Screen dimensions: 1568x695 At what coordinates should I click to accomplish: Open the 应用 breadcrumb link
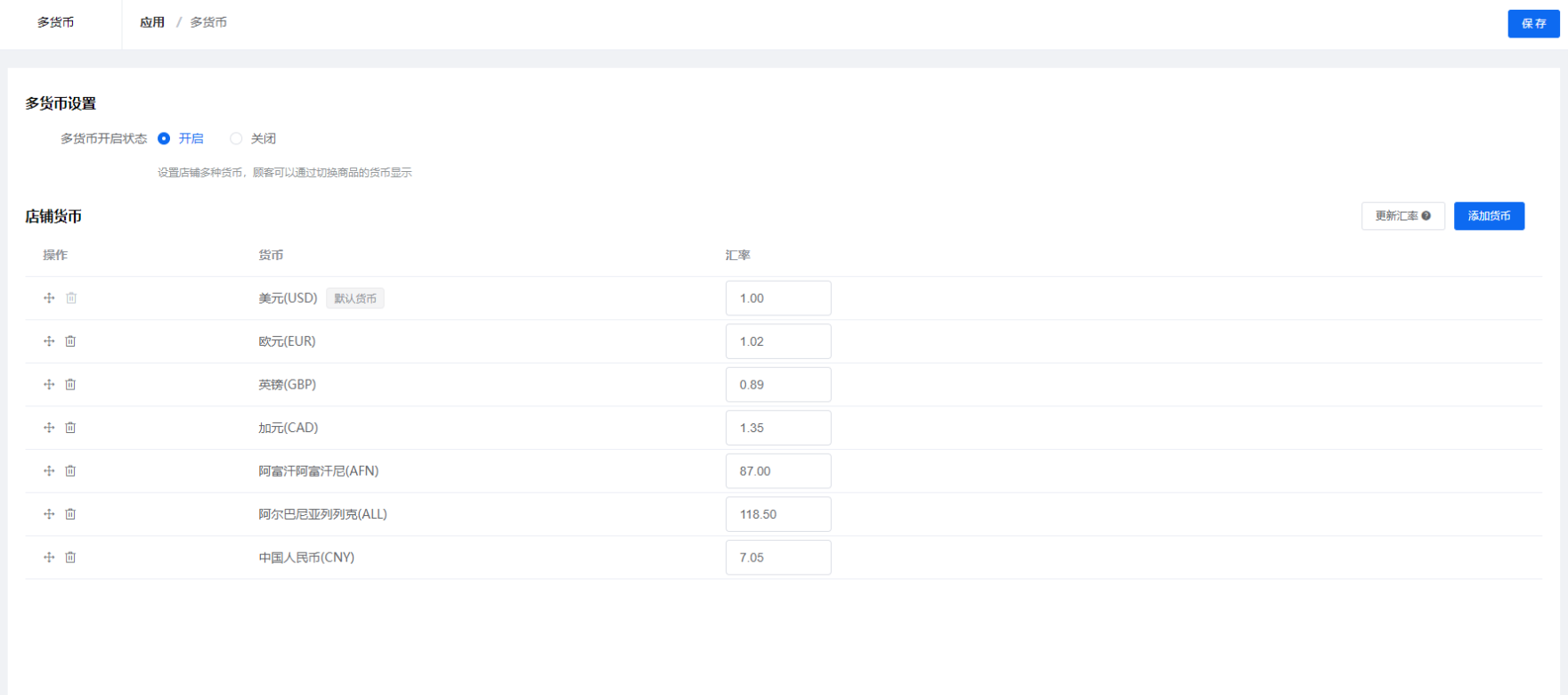[x=152, y=22]
